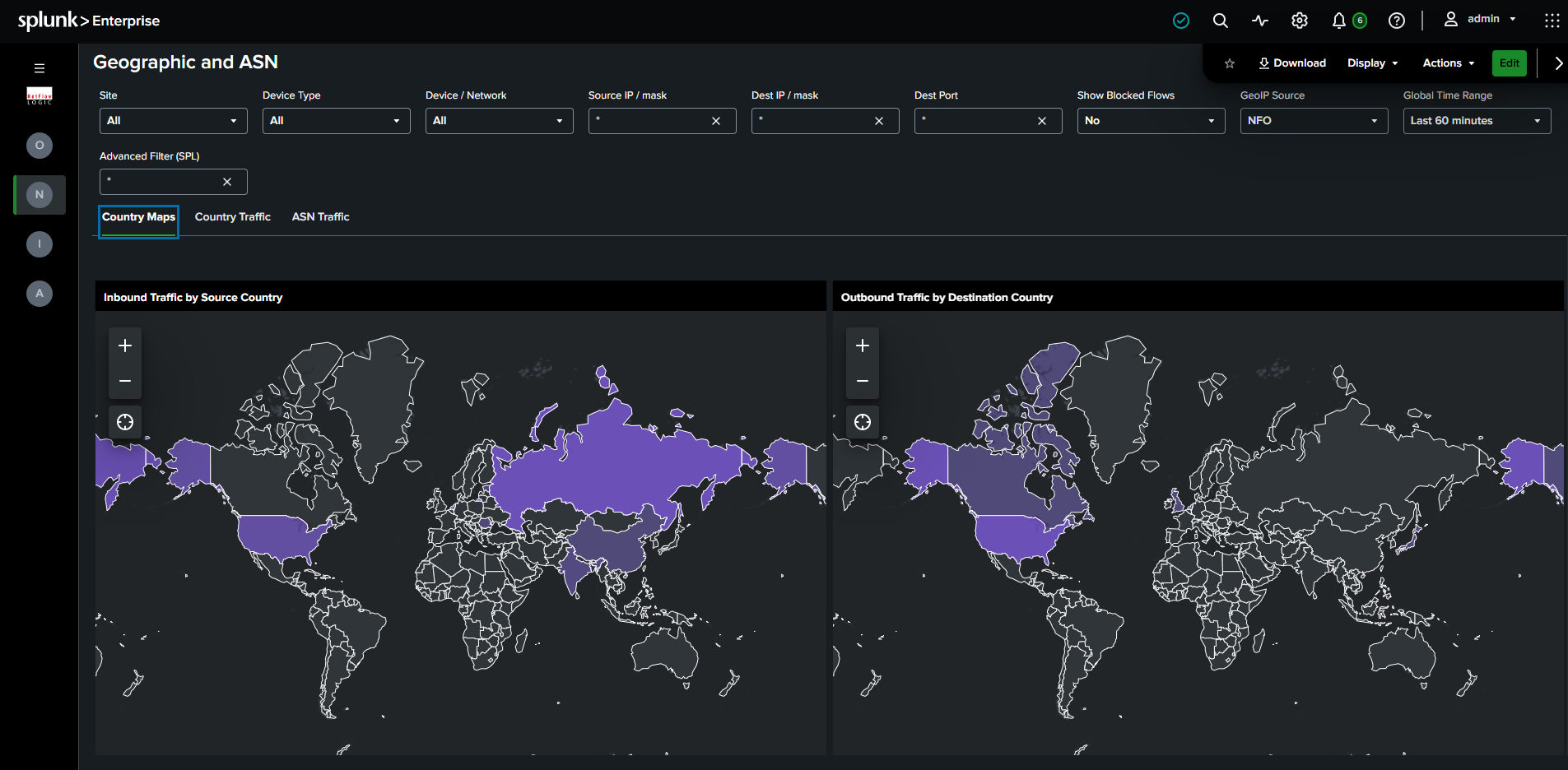The image size is (1568, 770).
Task: Open the GeoIP Source dropdown
Action: [1314, 121]
